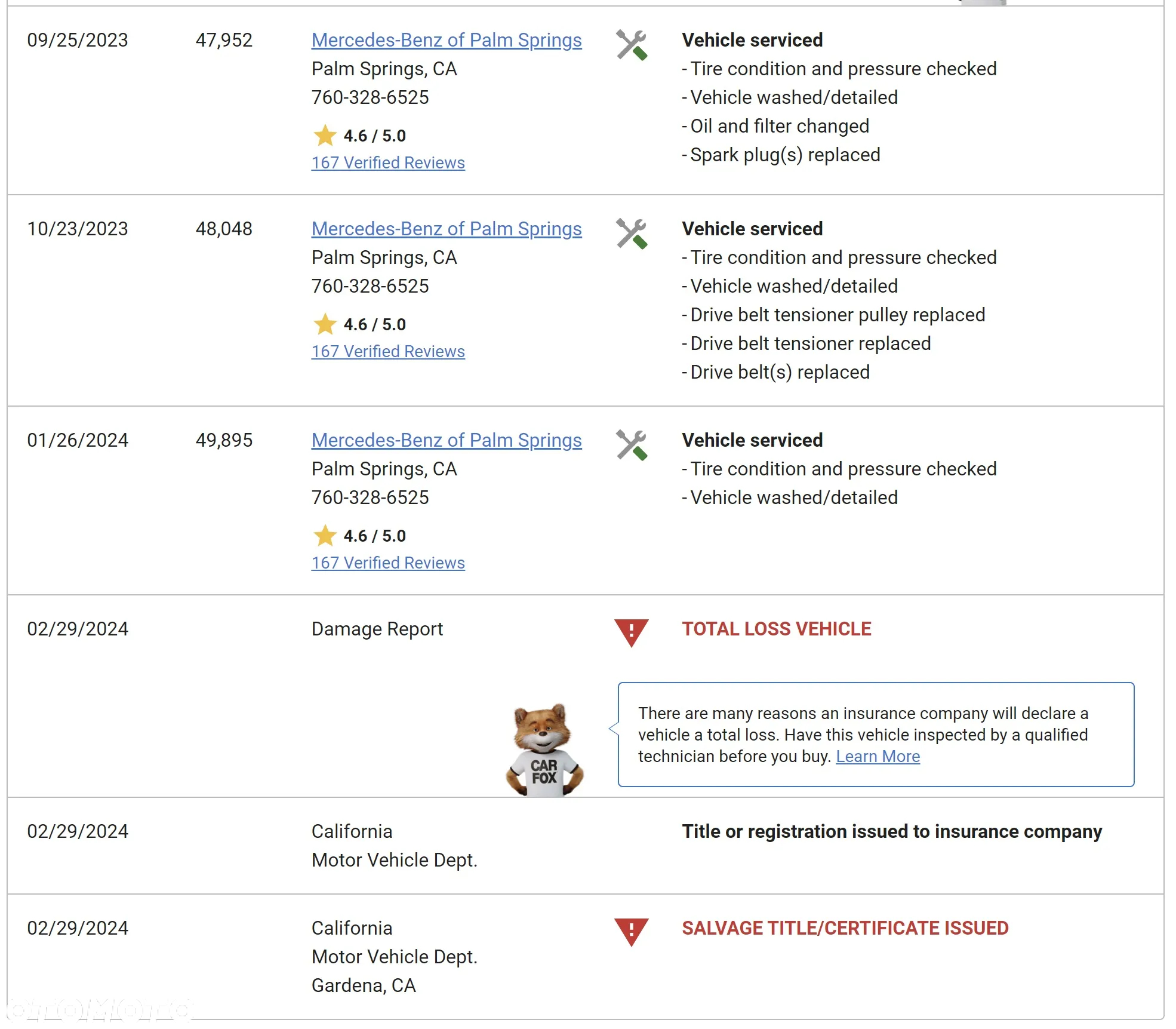
Task: View 167 Verified Reviews in 01/26/2024 row
Action: [x=388, y=563]
